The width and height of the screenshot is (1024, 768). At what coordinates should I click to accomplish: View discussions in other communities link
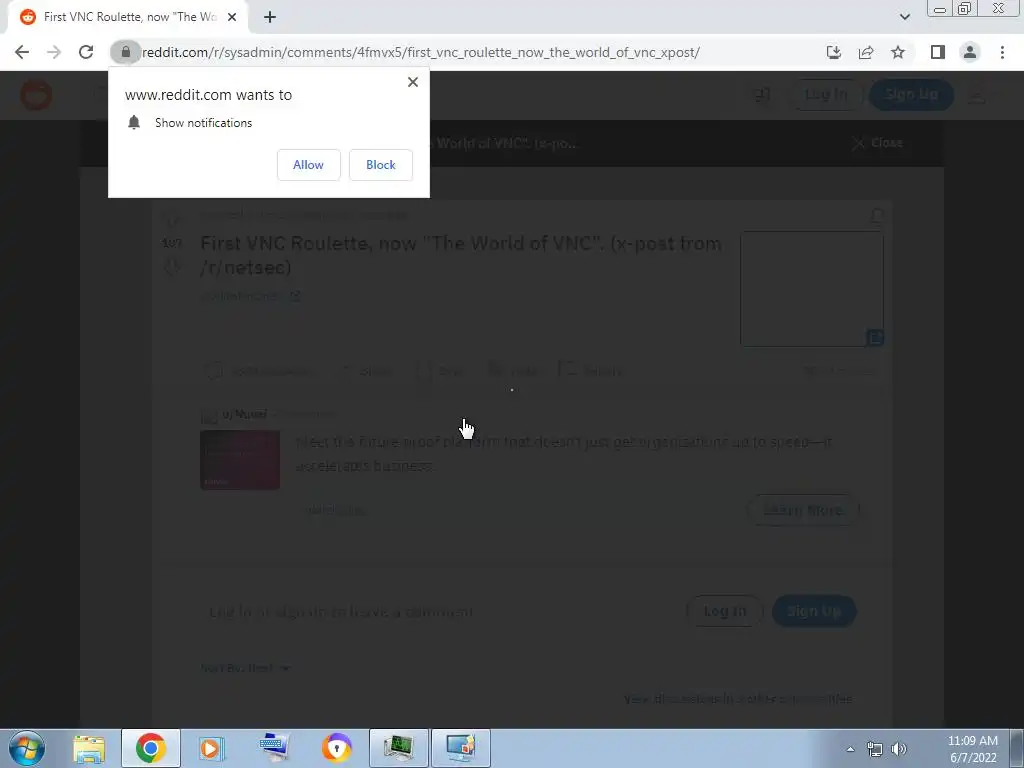(738, 699)
